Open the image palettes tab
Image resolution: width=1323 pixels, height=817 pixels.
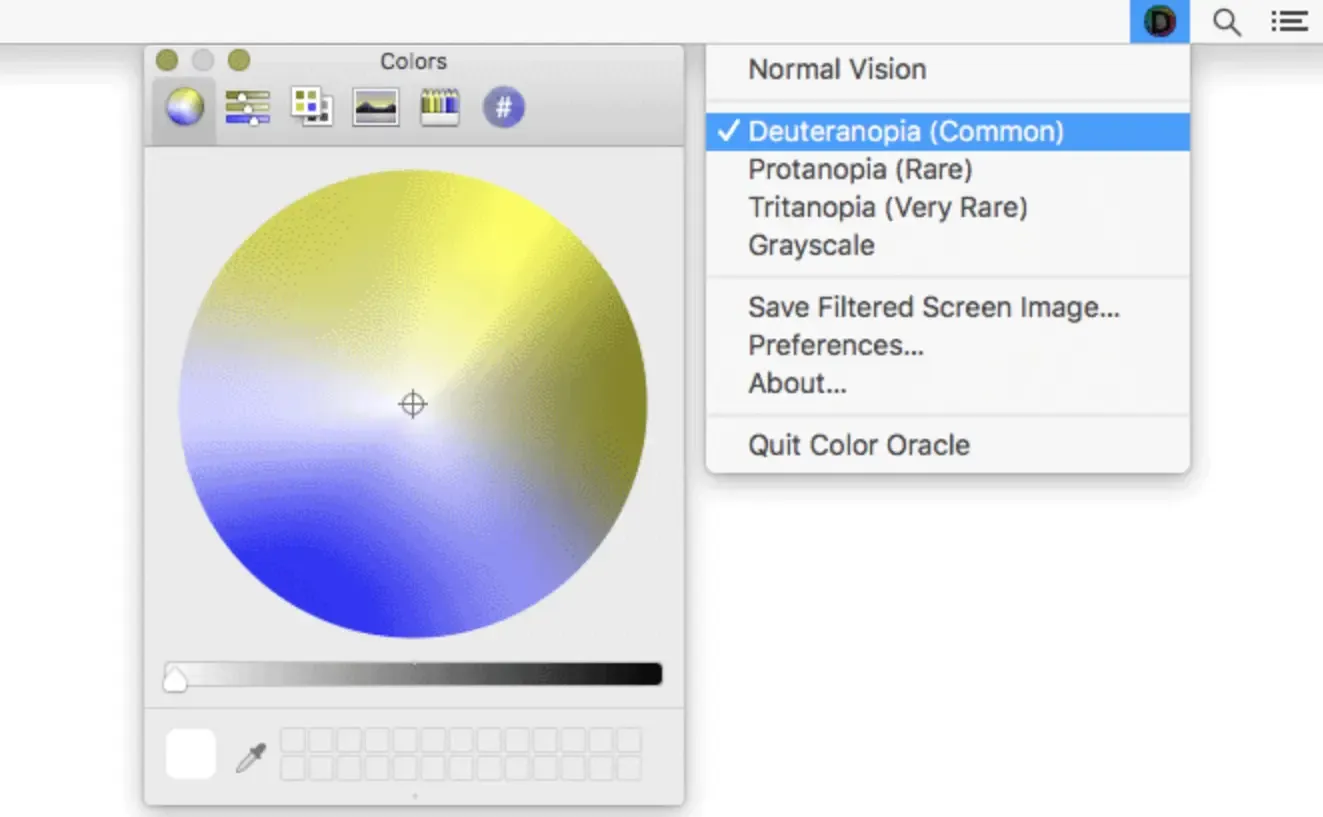376,106
